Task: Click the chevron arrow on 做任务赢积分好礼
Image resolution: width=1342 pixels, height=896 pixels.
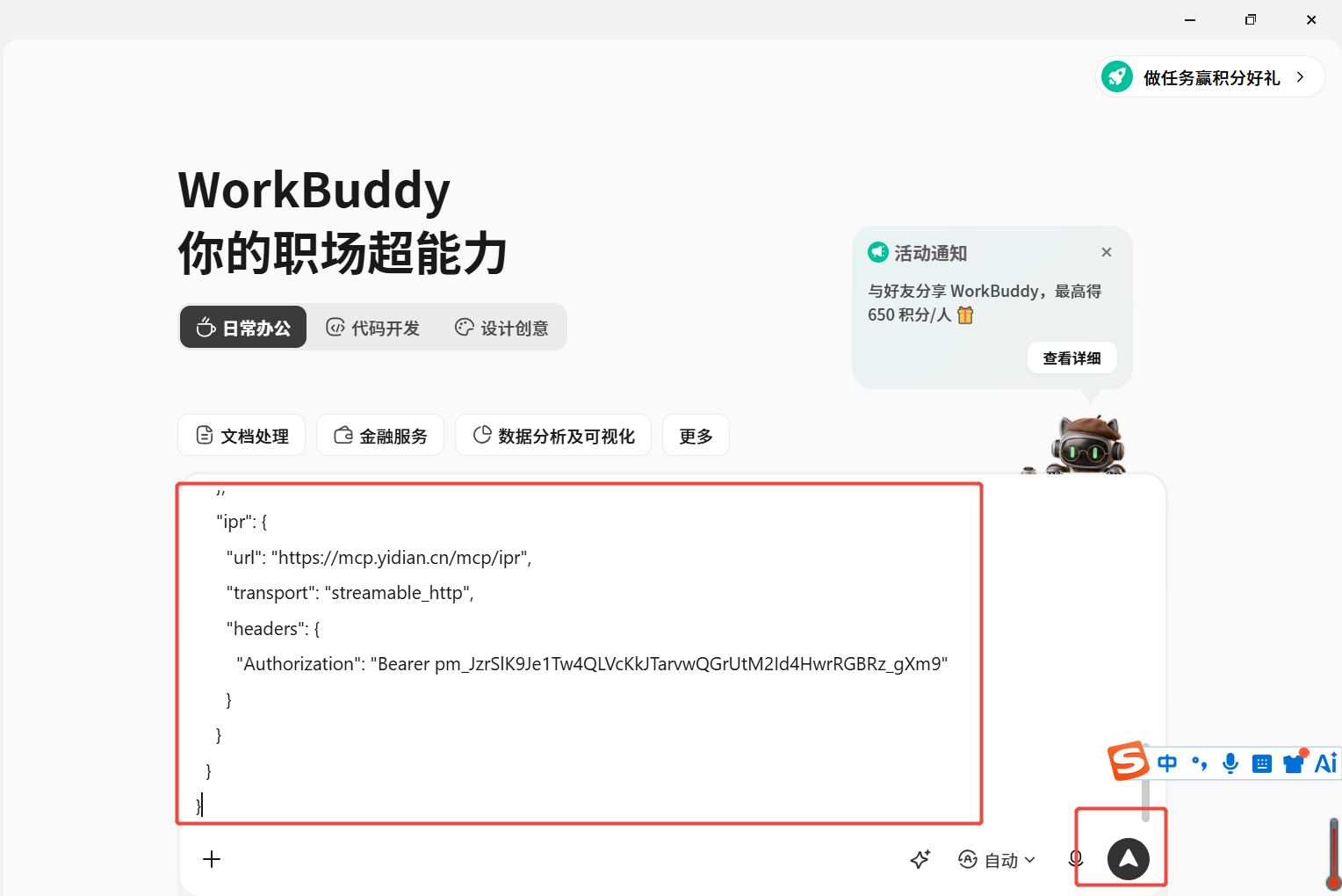Action: (x=1301, y=77)
